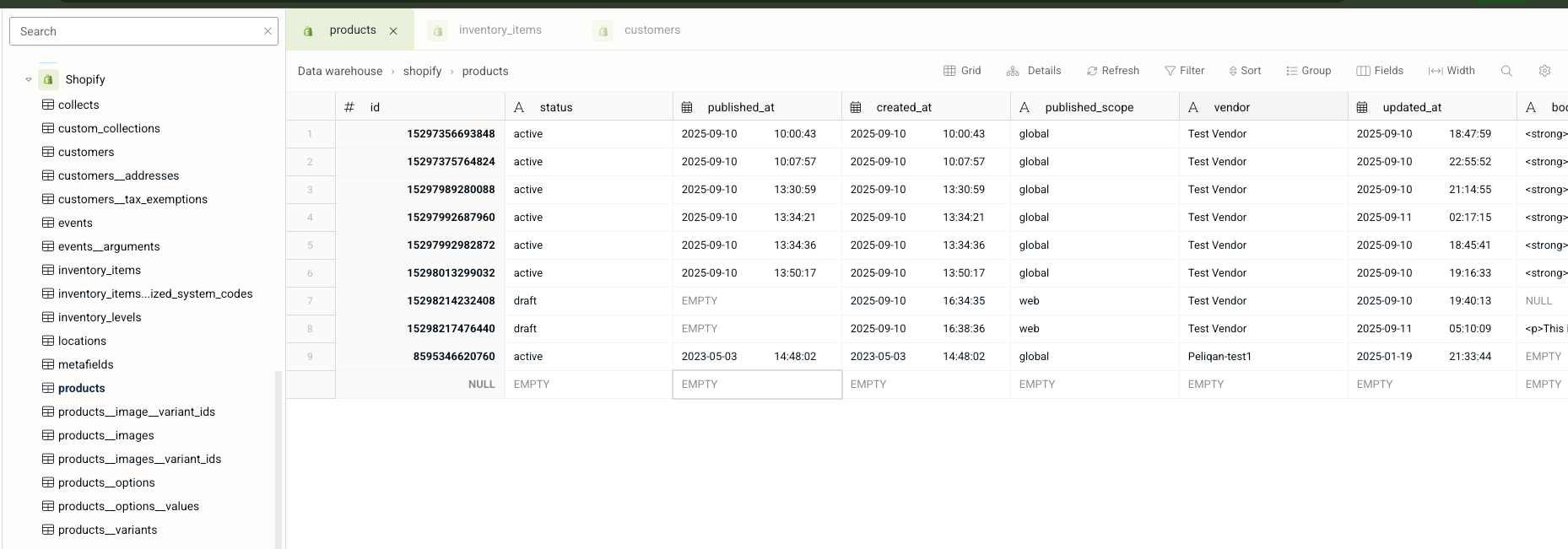Select row number 5
This screenshot has height=549, width=1568.
(x=310, y=245)
